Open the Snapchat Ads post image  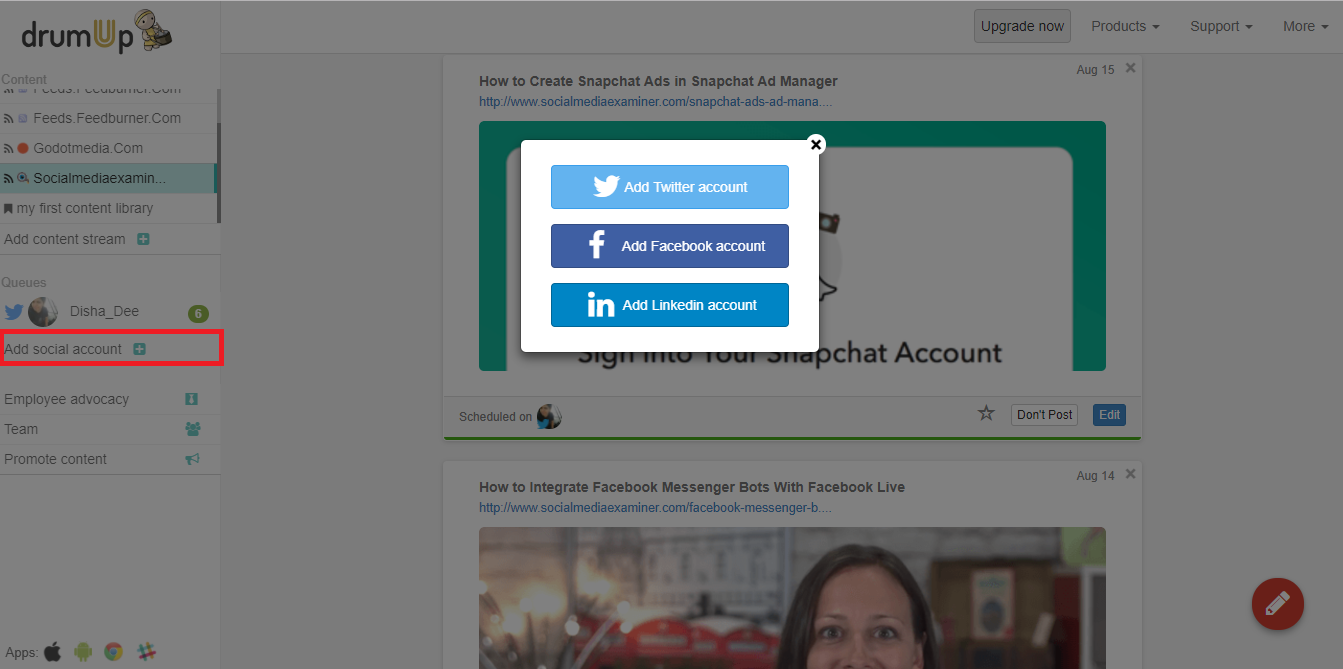coord(792,246)
